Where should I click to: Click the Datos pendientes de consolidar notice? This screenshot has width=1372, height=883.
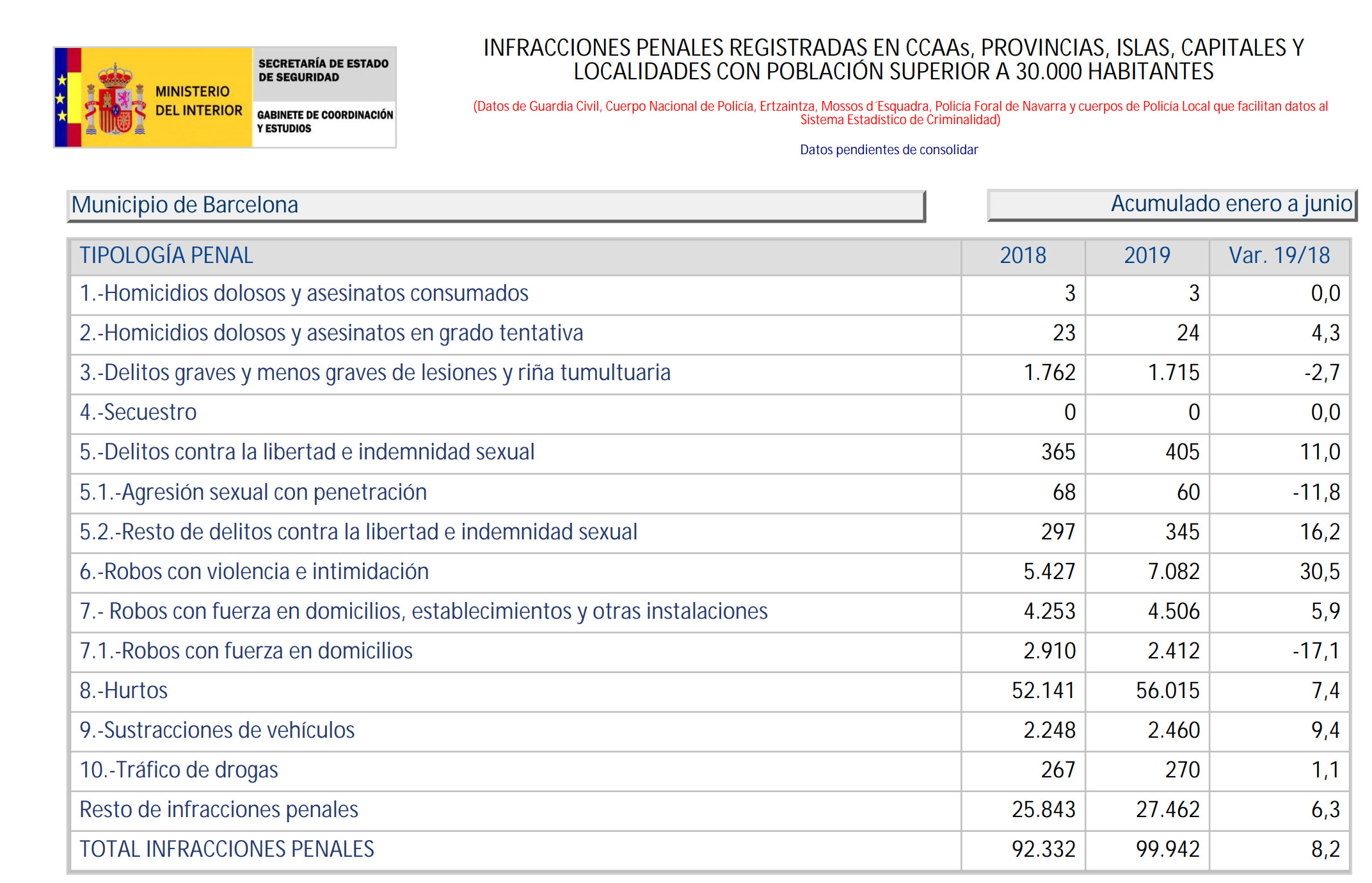point(889,150)
